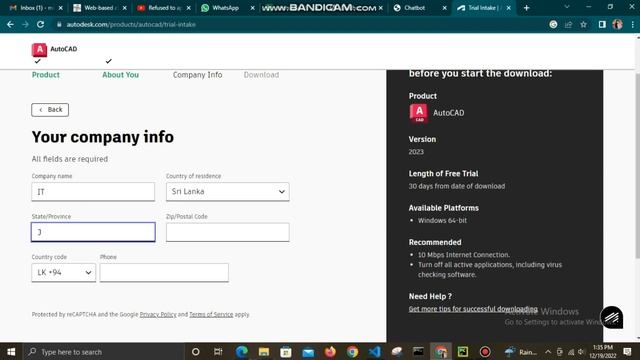Open Cortana circle on taskbar
640x360 pixels.
[196, 352]
